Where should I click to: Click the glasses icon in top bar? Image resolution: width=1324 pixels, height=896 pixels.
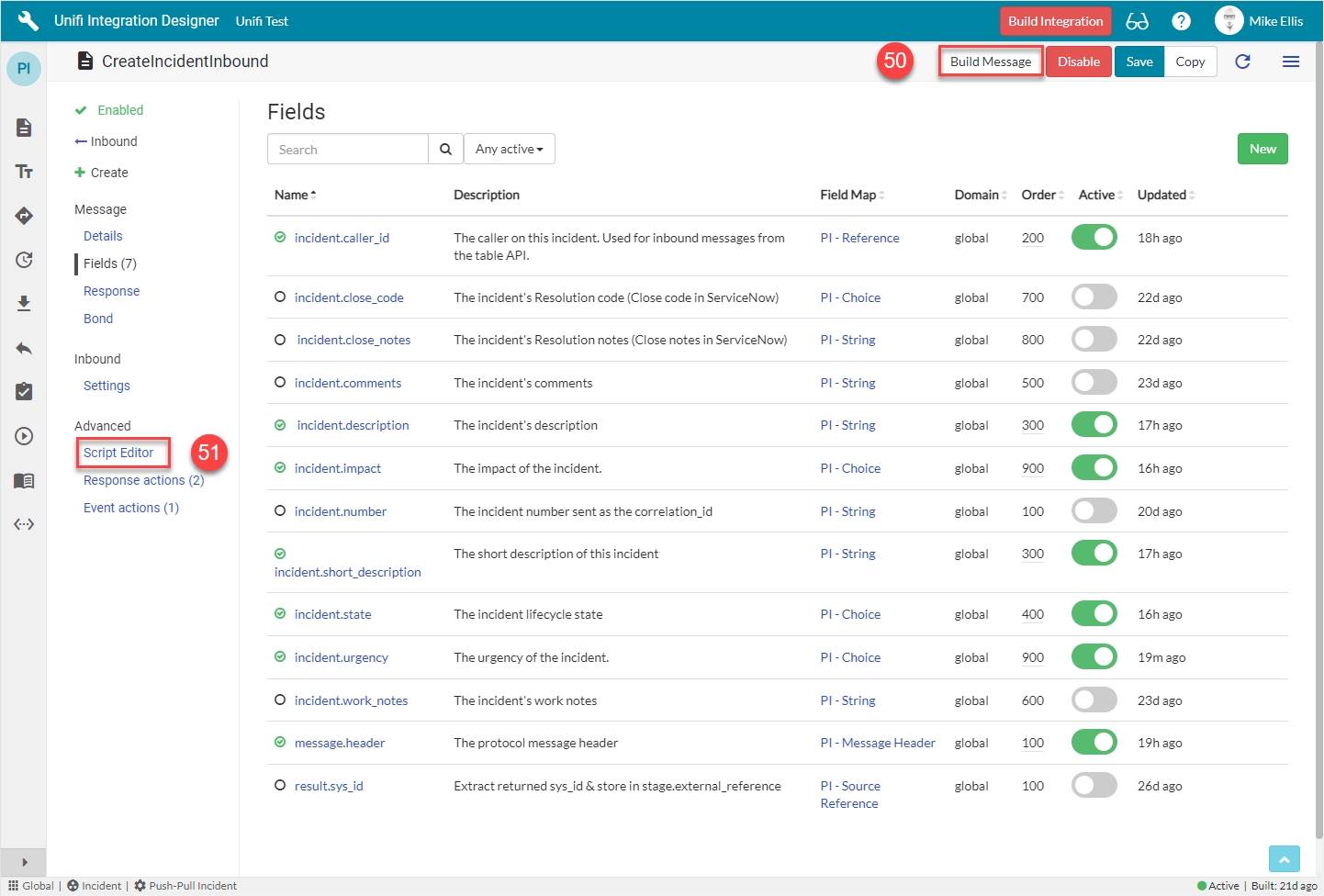pyautogui.click(x=1137, y=21)
